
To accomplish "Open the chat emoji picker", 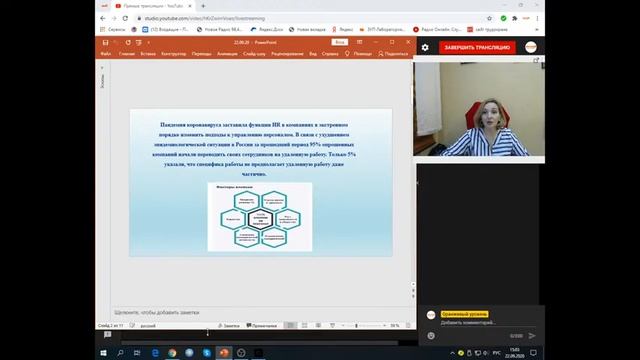I will click(x=431, y=336).
